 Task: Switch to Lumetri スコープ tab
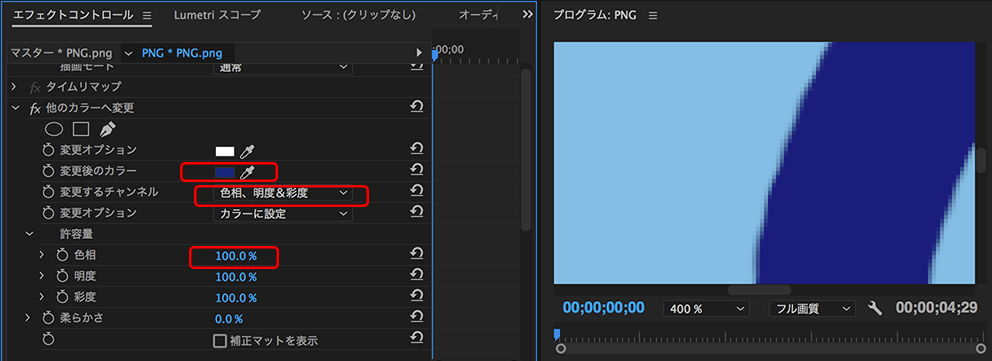[217, 15]
